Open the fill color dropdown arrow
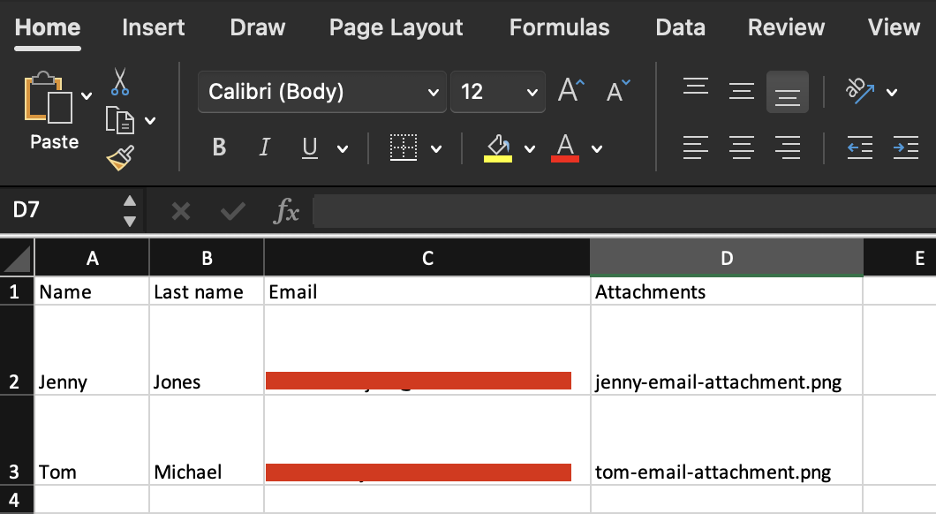The width and height of the screenshot is (936, 514). coord(529,149)
